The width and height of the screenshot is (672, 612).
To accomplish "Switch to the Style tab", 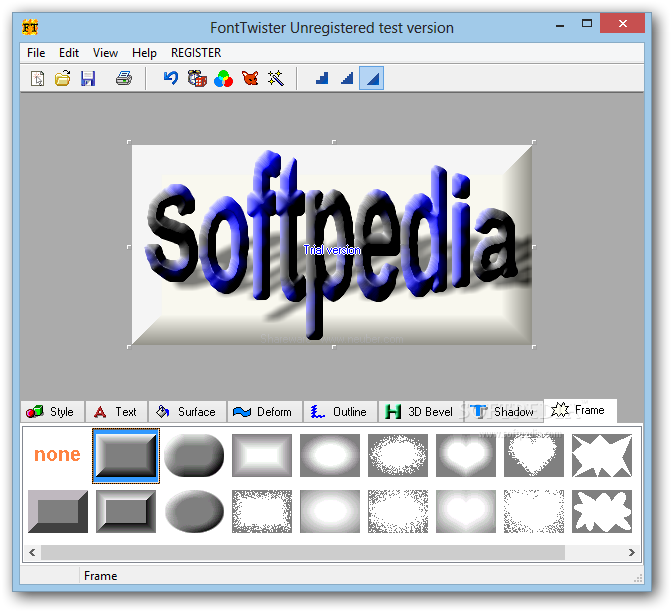I will pyautogui.click(x=52, y=412).
